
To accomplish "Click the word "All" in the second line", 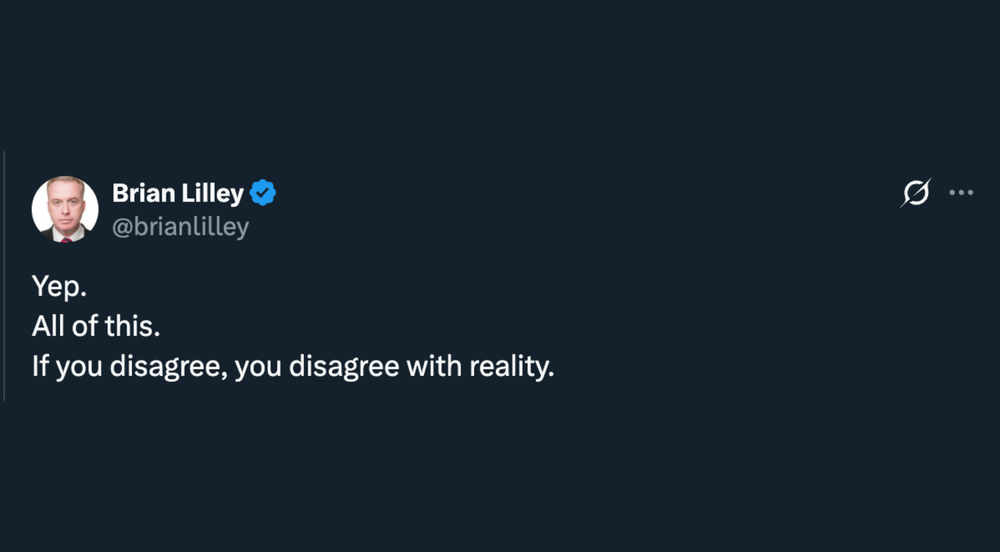I will 47,325.
